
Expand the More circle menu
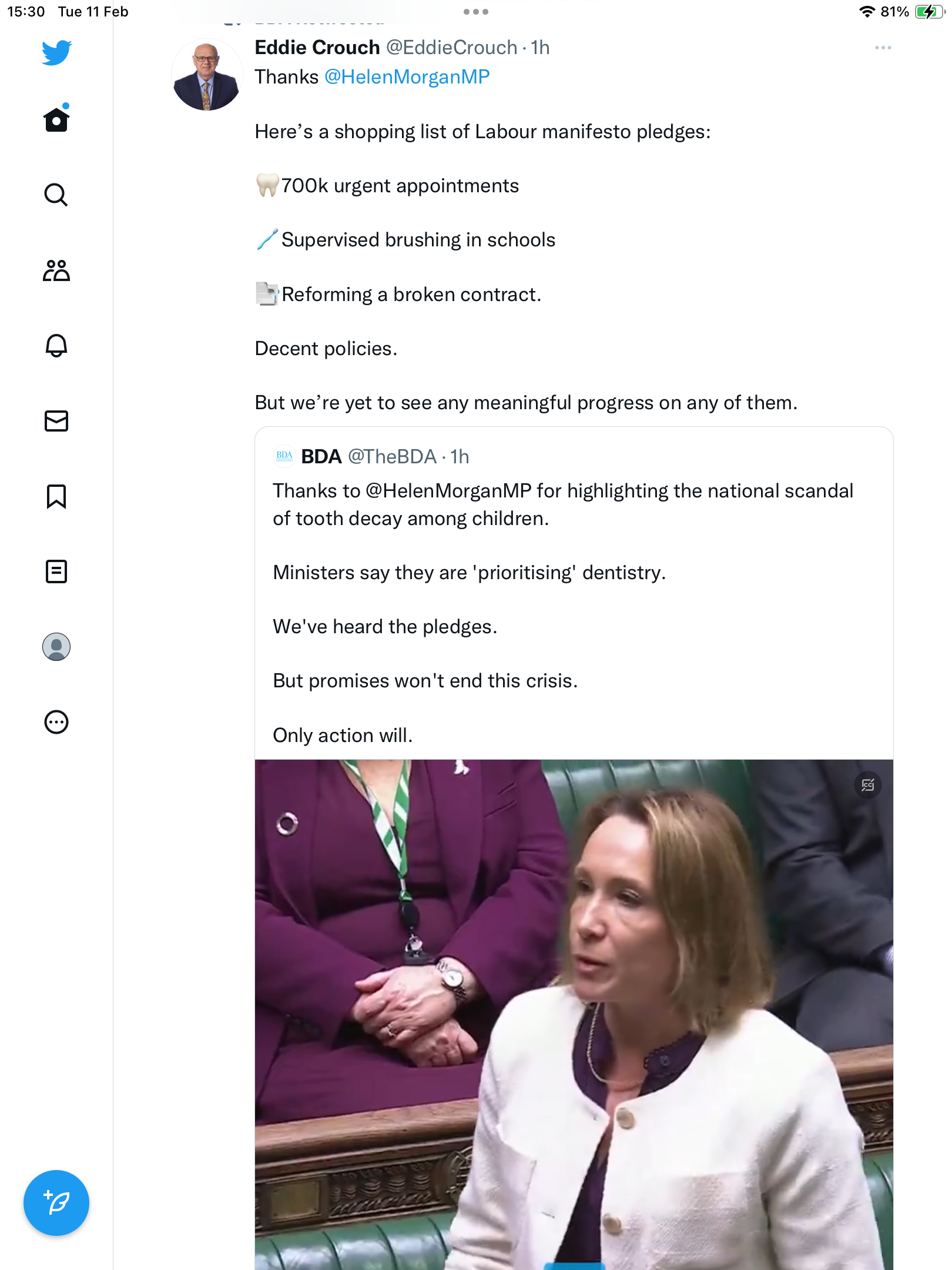(56, 722)
